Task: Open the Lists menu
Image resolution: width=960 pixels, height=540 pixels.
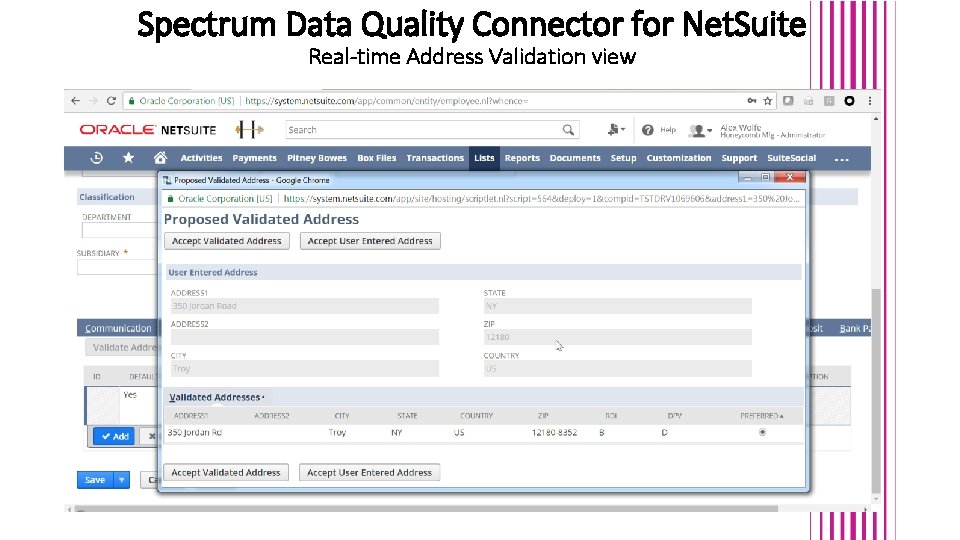Action: tap(484, 158)
